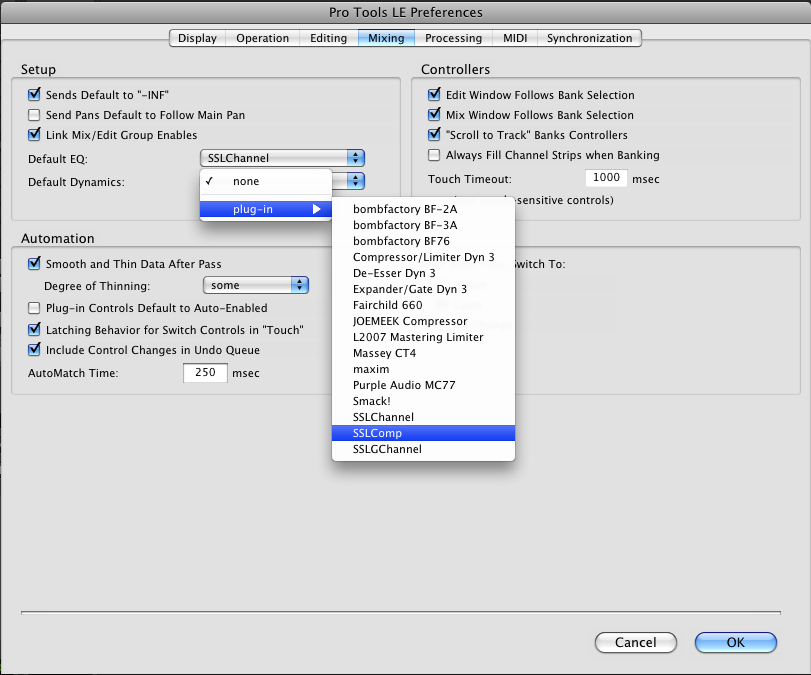Open the Default EQ dropdown showing SSLChannel

(x=282, y=158)
